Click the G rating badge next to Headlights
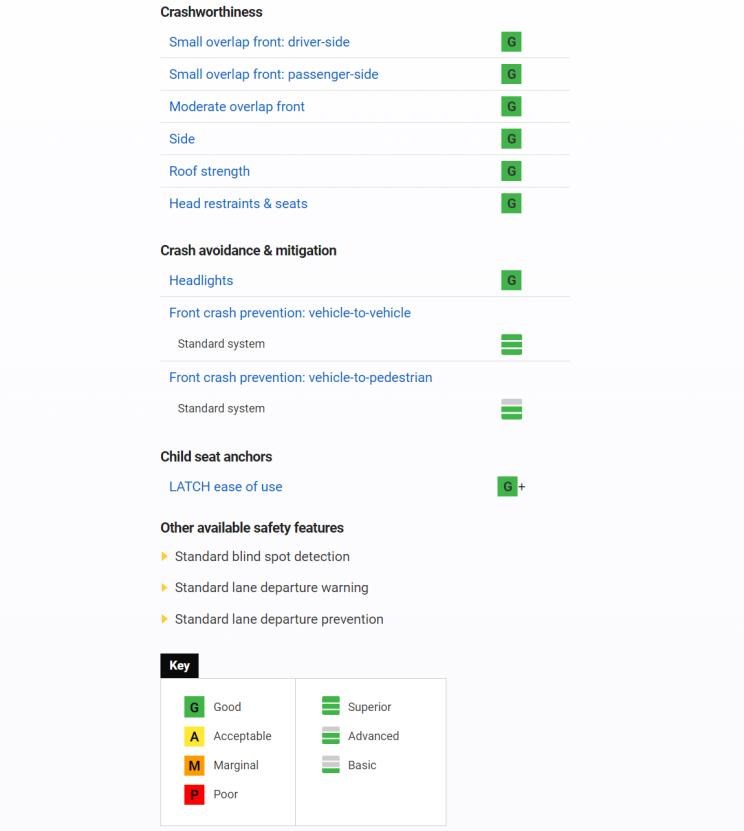The width and height of the screenshot is (744, 831). point(511,280)
